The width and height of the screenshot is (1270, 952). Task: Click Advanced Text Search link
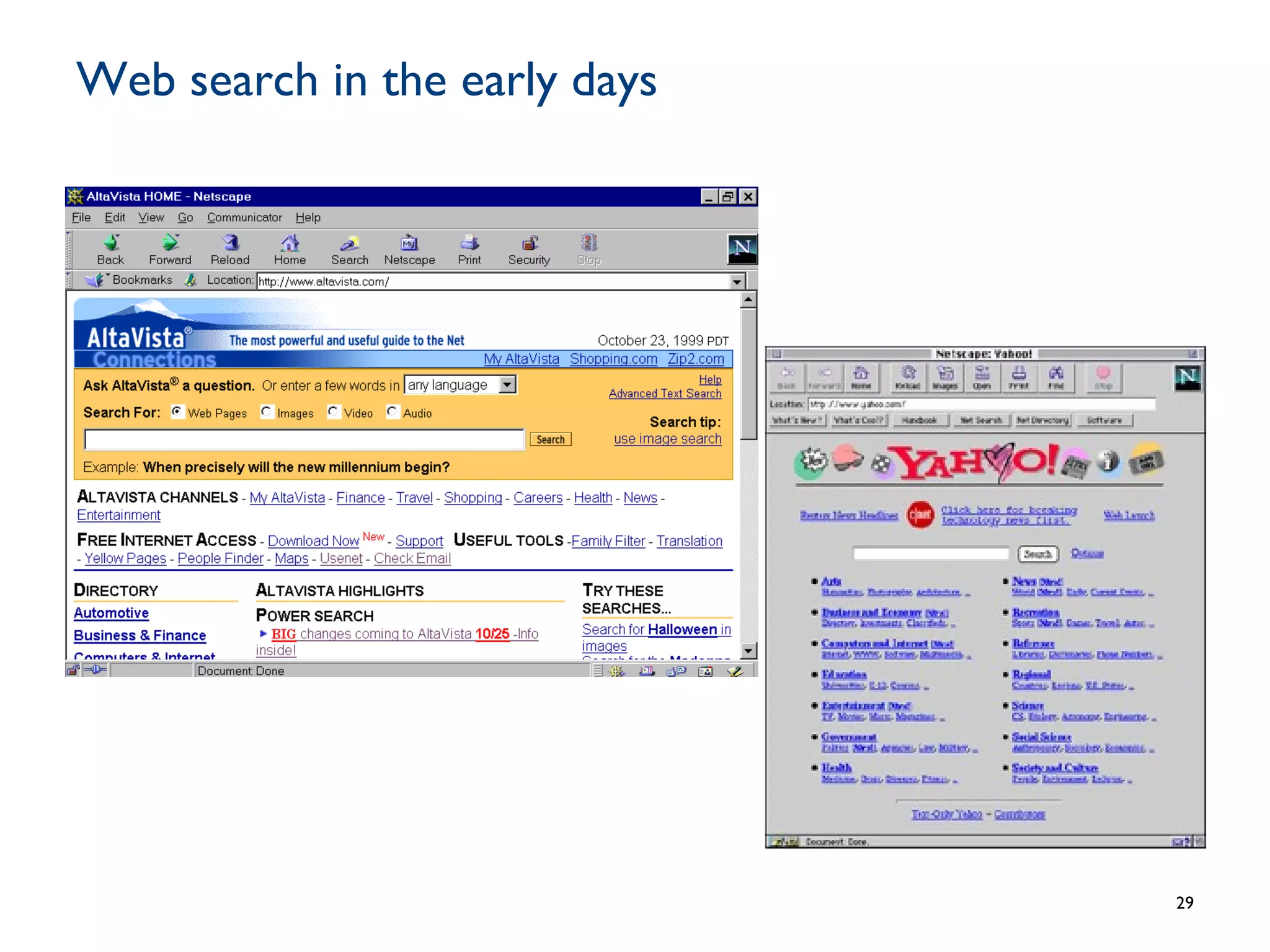[665, 394]
